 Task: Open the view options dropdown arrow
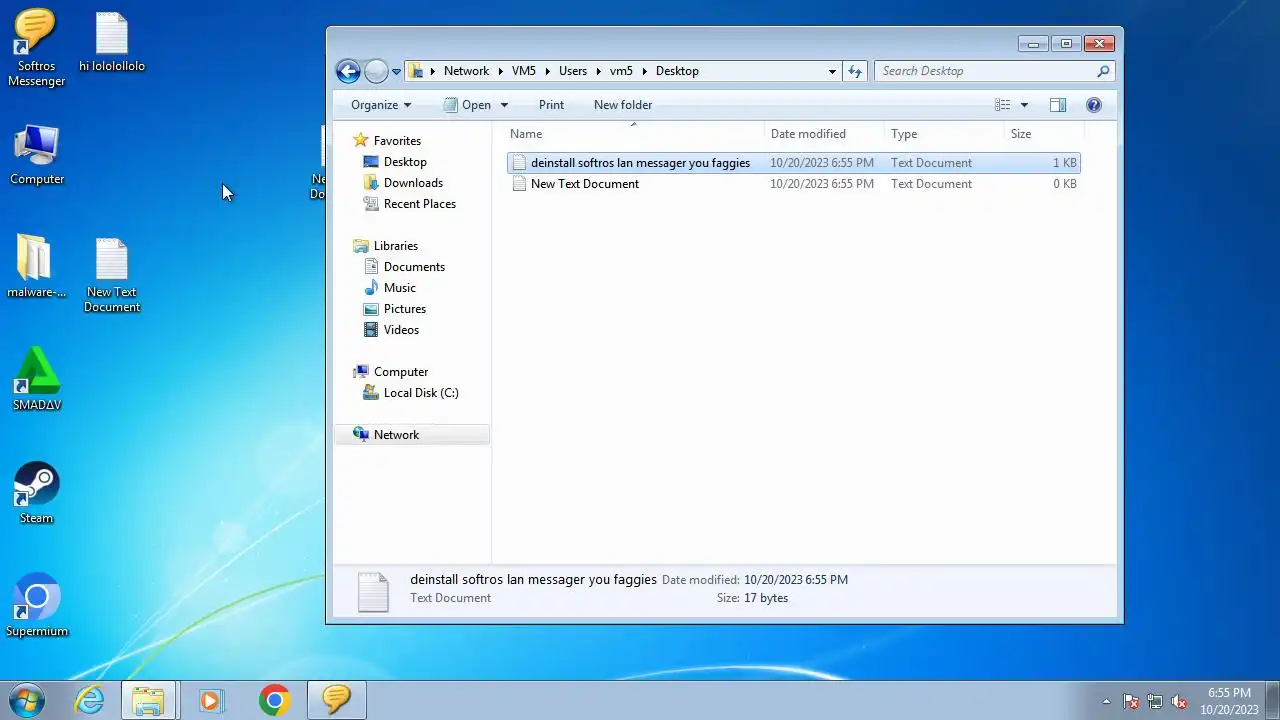1024,105
